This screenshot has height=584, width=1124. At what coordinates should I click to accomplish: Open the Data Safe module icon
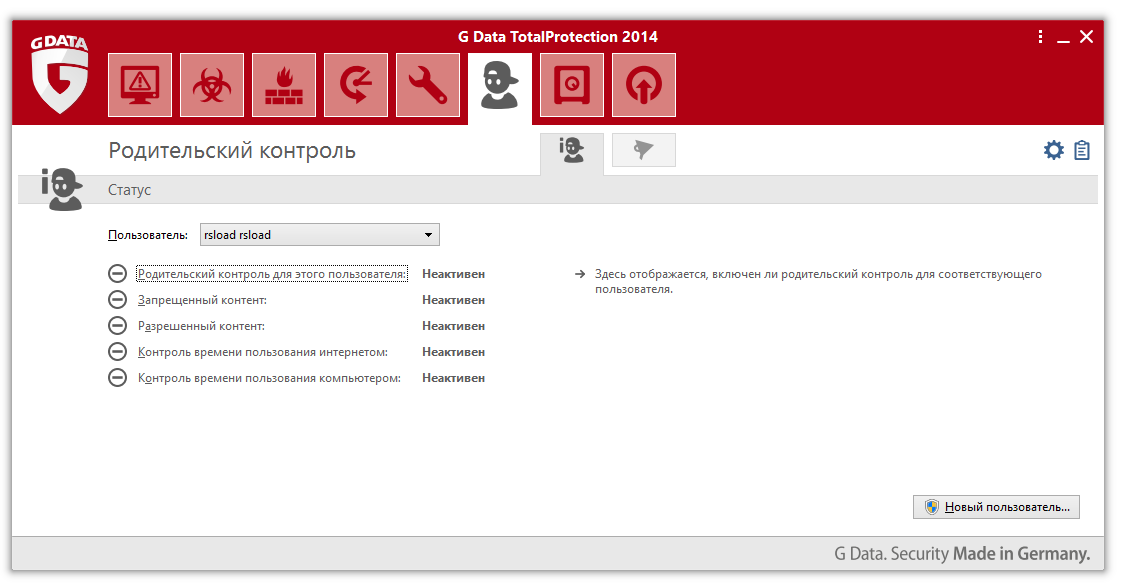572,85
